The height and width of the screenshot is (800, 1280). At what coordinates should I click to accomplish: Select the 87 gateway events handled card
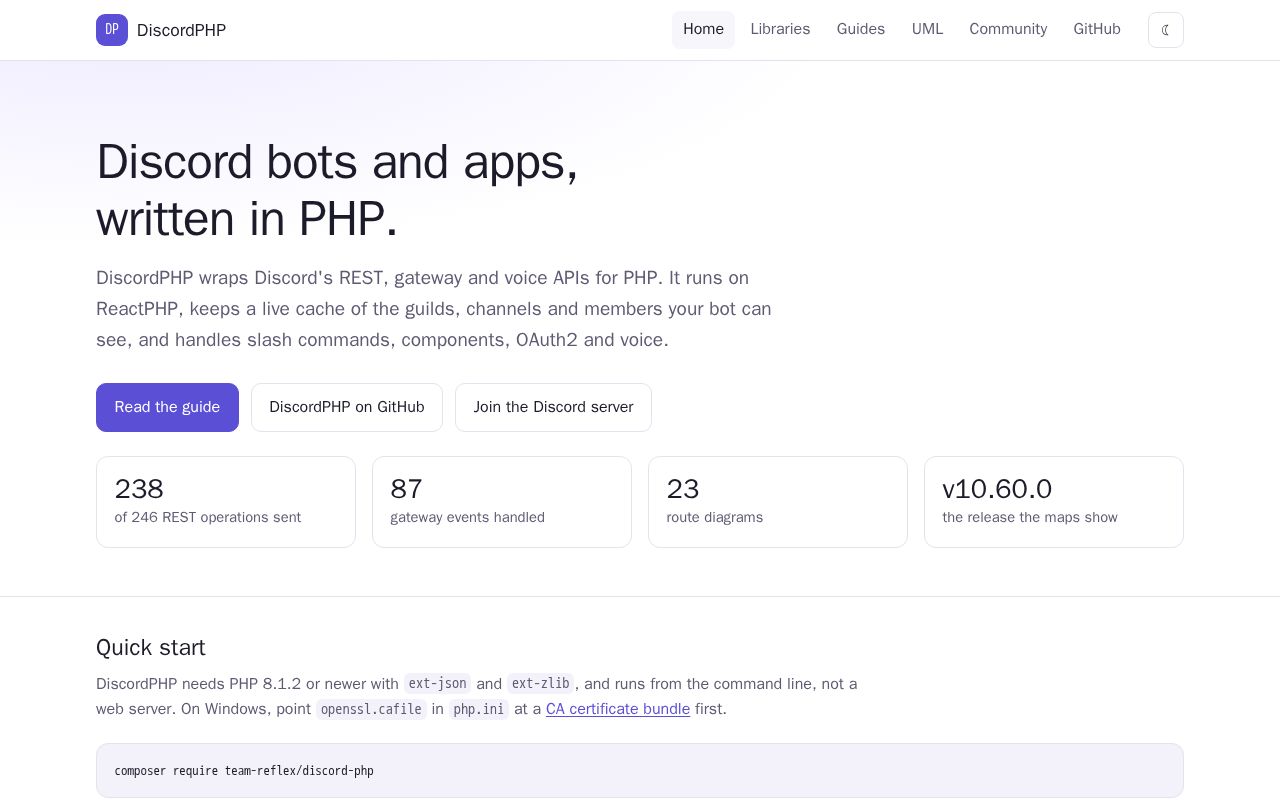502,502
